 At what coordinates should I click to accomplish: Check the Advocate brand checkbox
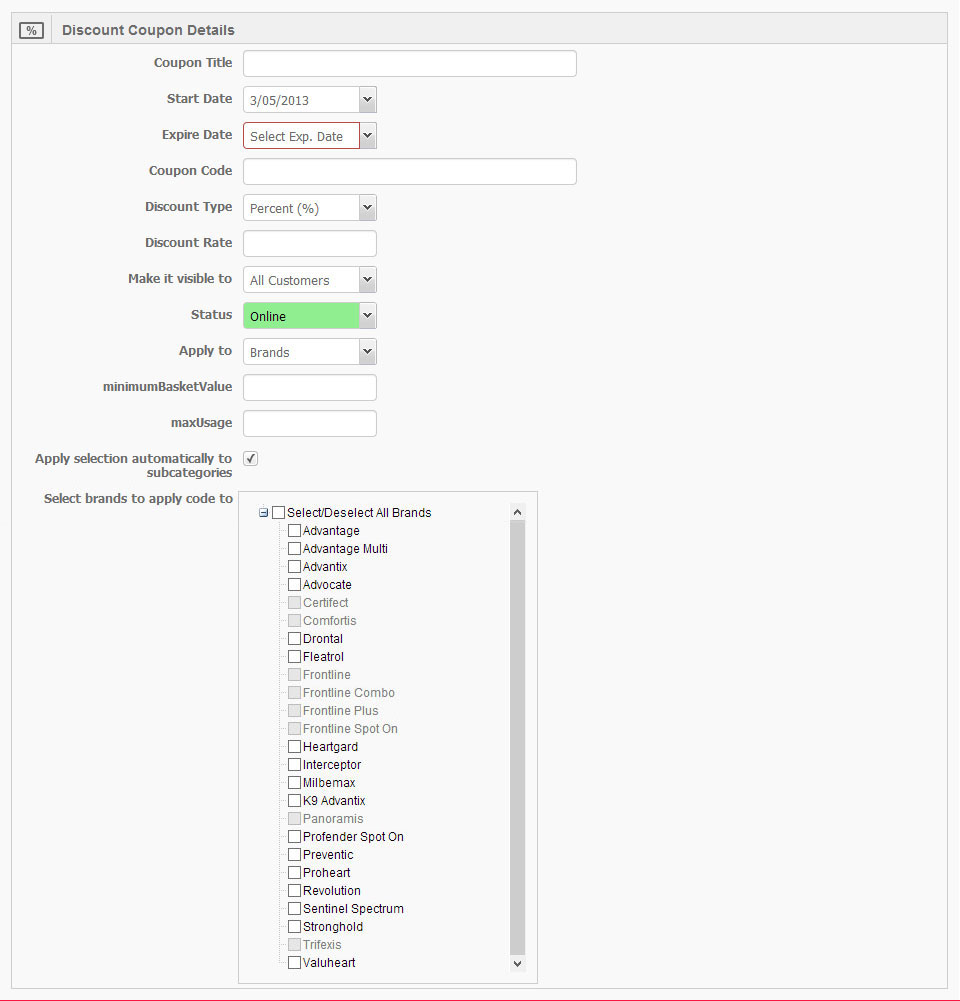point(294,585)
